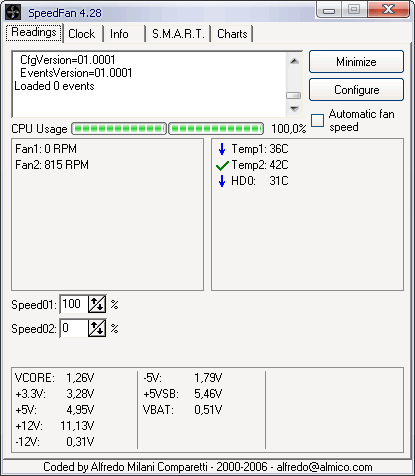Adjust Speed02 with its up/down spinner
This screenshot has height=476, width=415.
97,328
